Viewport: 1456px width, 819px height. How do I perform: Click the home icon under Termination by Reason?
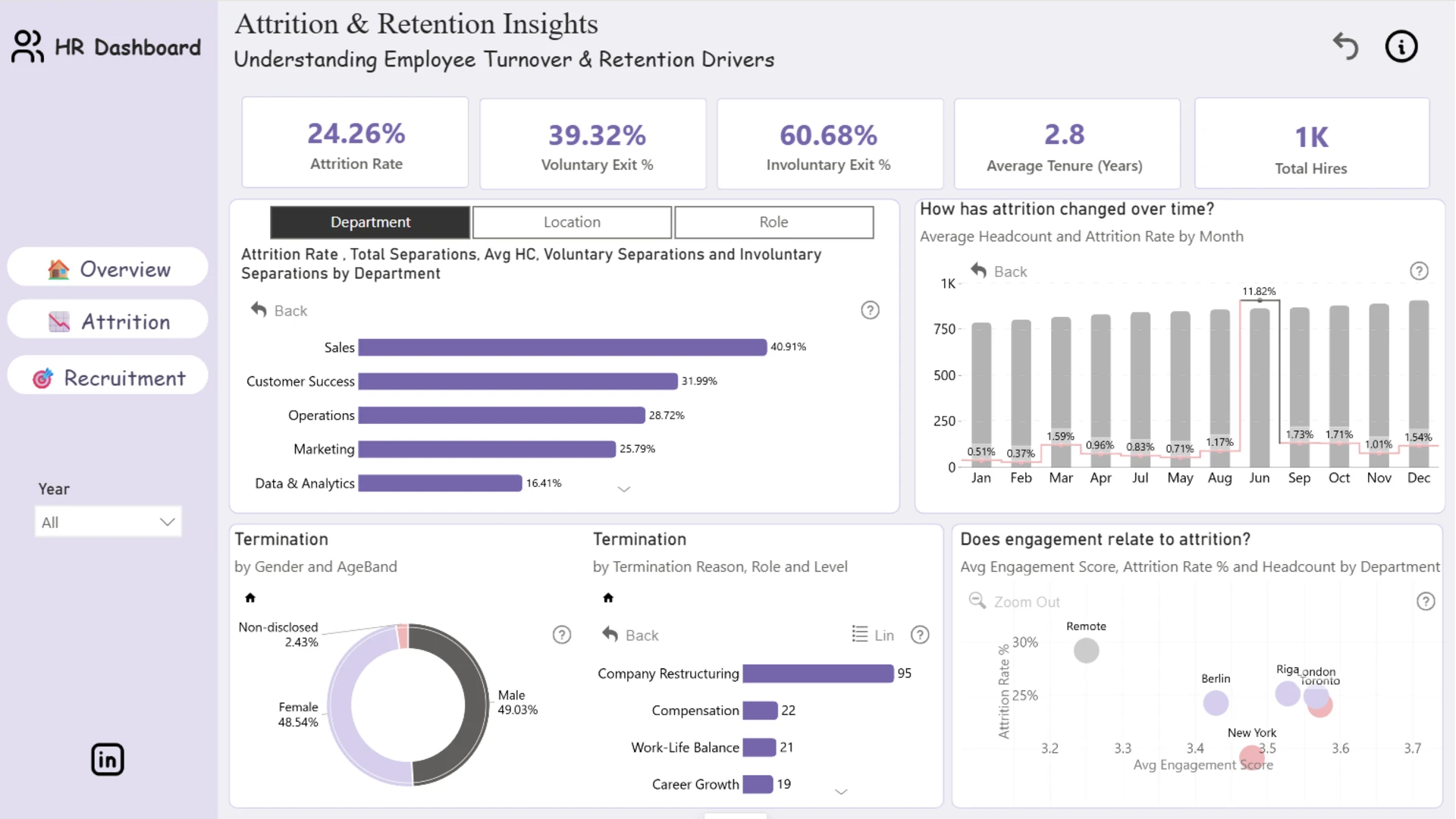point(607,598)
